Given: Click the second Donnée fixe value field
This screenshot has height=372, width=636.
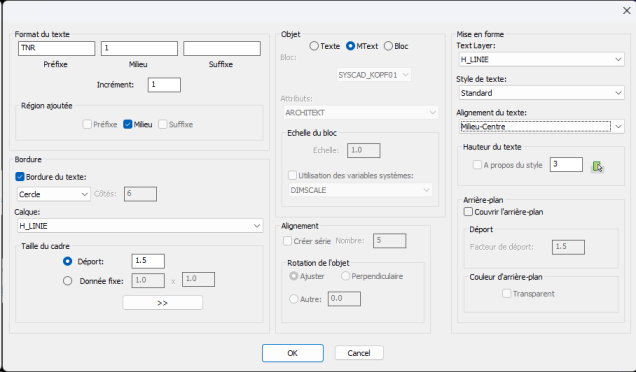Looking at the screenshot, I should (x=198, y=279).
